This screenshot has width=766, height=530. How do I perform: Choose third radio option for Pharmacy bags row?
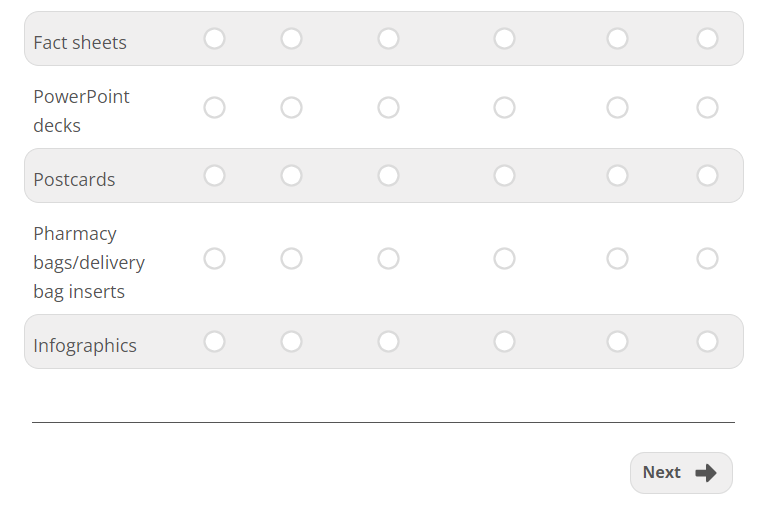[x=388, y=258]
